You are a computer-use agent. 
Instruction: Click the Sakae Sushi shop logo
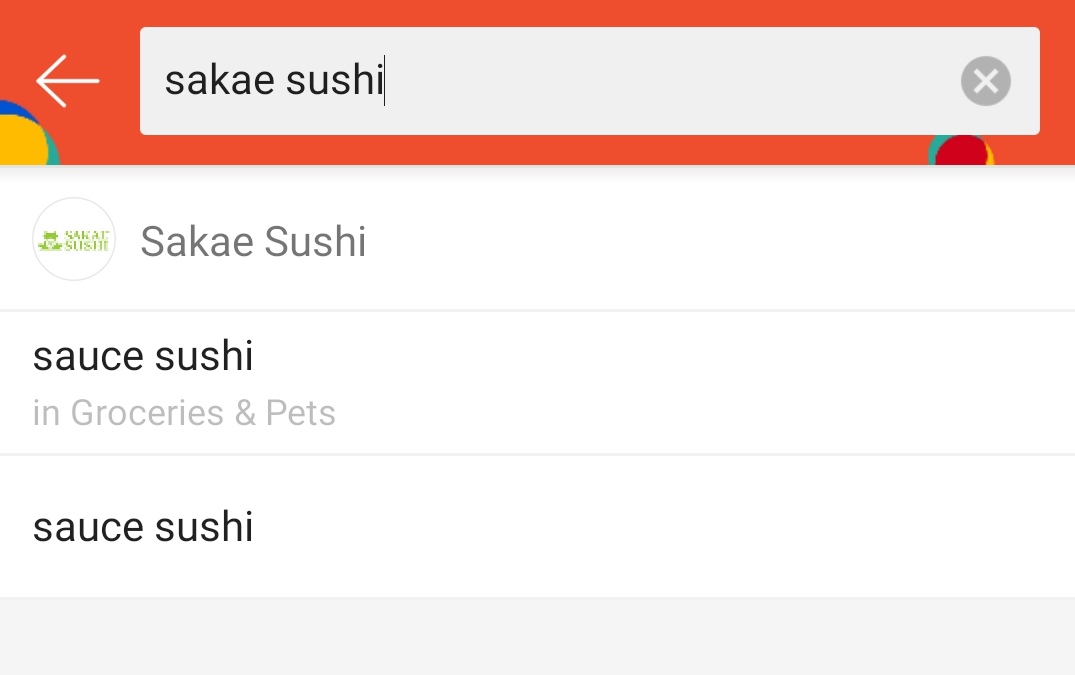[74, 240]
